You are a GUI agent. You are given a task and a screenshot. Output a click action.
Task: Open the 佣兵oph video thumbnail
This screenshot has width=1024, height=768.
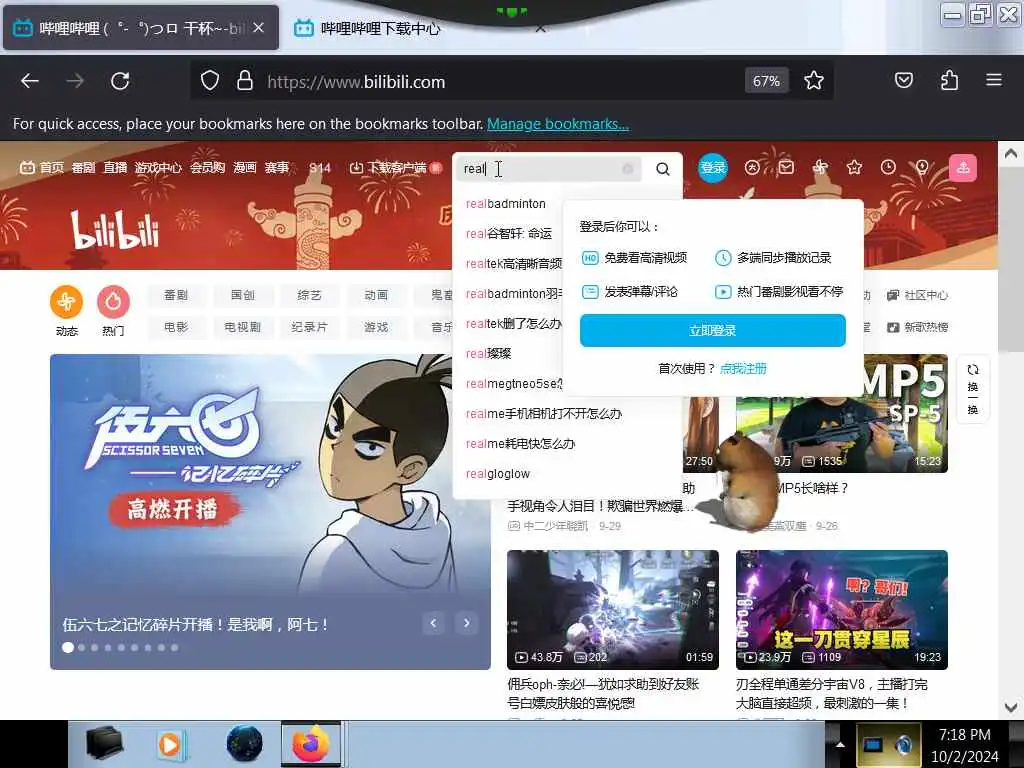coord(613,610)
